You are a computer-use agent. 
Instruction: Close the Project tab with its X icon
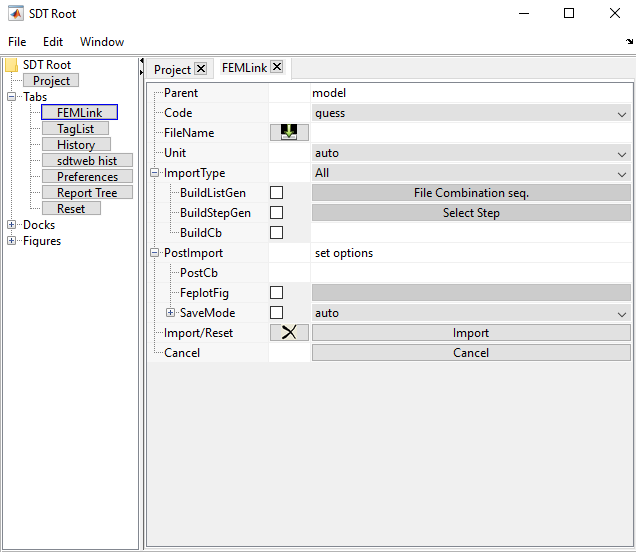[200, 69]
